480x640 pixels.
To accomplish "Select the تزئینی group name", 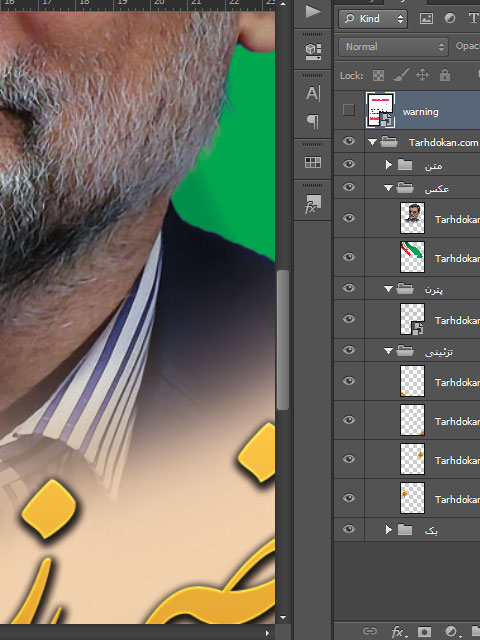I will click(439, 351).
